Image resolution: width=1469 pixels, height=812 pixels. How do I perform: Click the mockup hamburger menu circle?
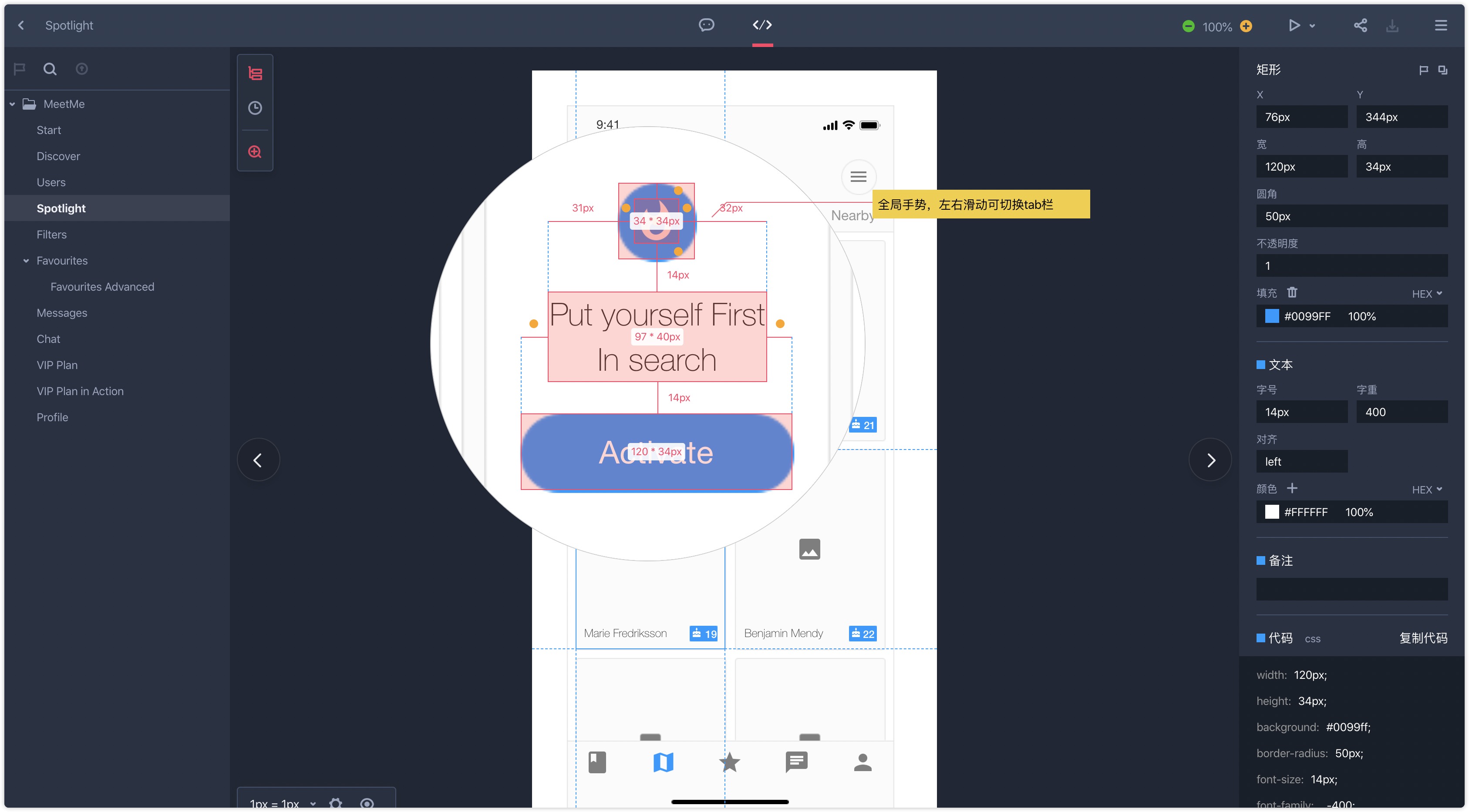tap(858, 177)
